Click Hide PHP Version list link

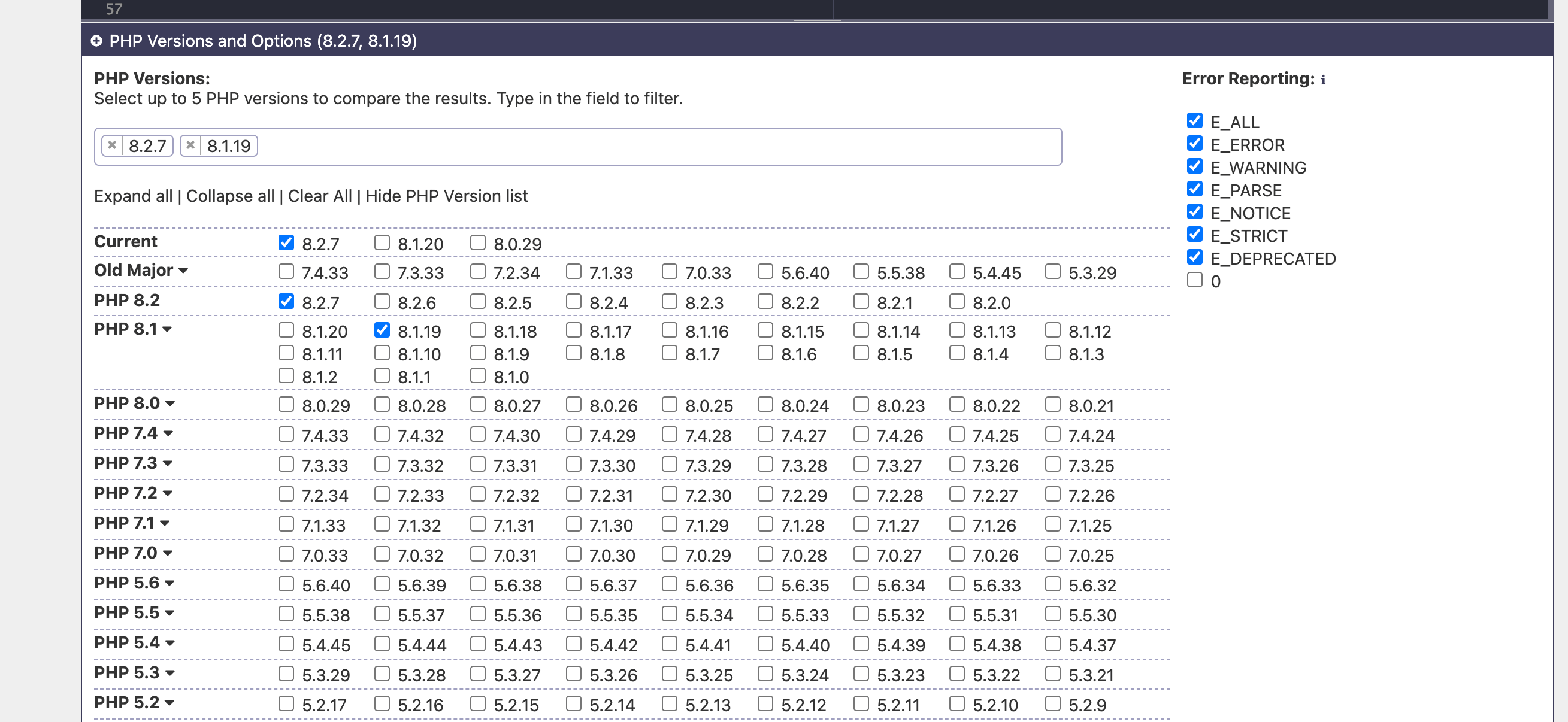point(446,196)
